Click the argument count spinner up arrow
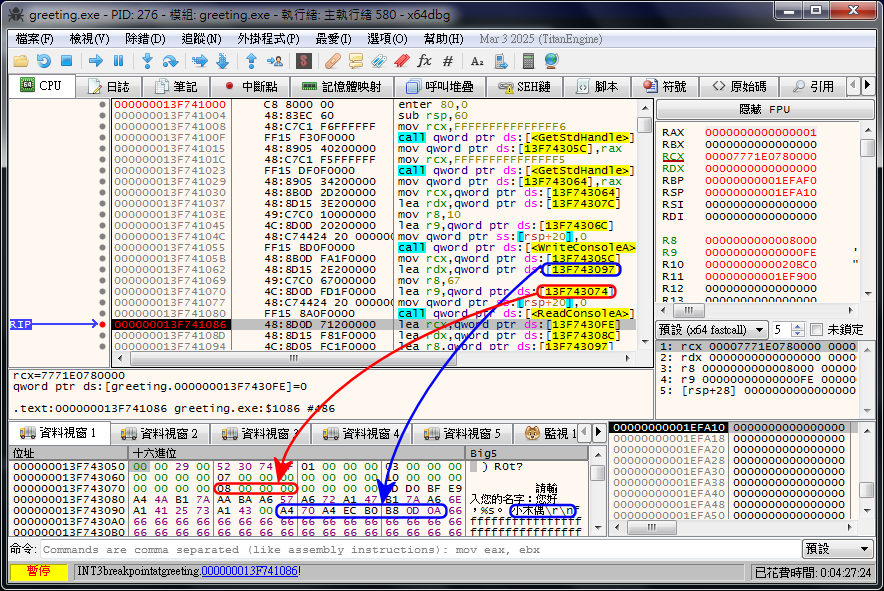The width and height of the screenshot is (884, 591). coord(799,325)
